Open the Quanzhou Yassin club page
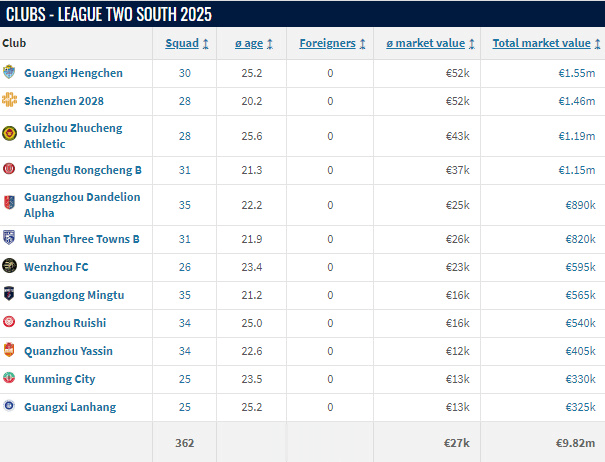The height and width of the screenshot is (462, 605). 68,351
